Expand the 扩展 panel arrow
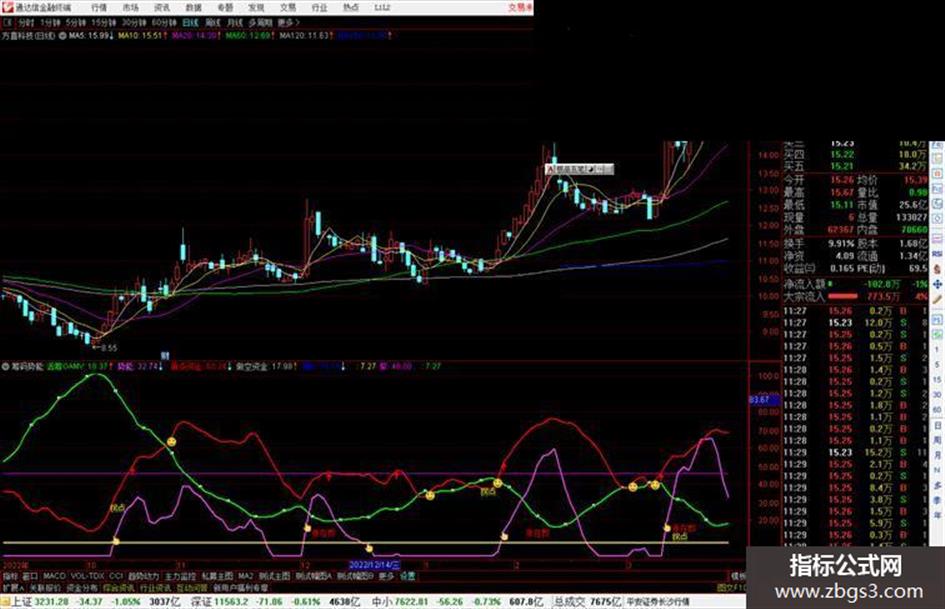Image resolution: width=945 pixels, height=609 pixels. (x=13, y=587)
